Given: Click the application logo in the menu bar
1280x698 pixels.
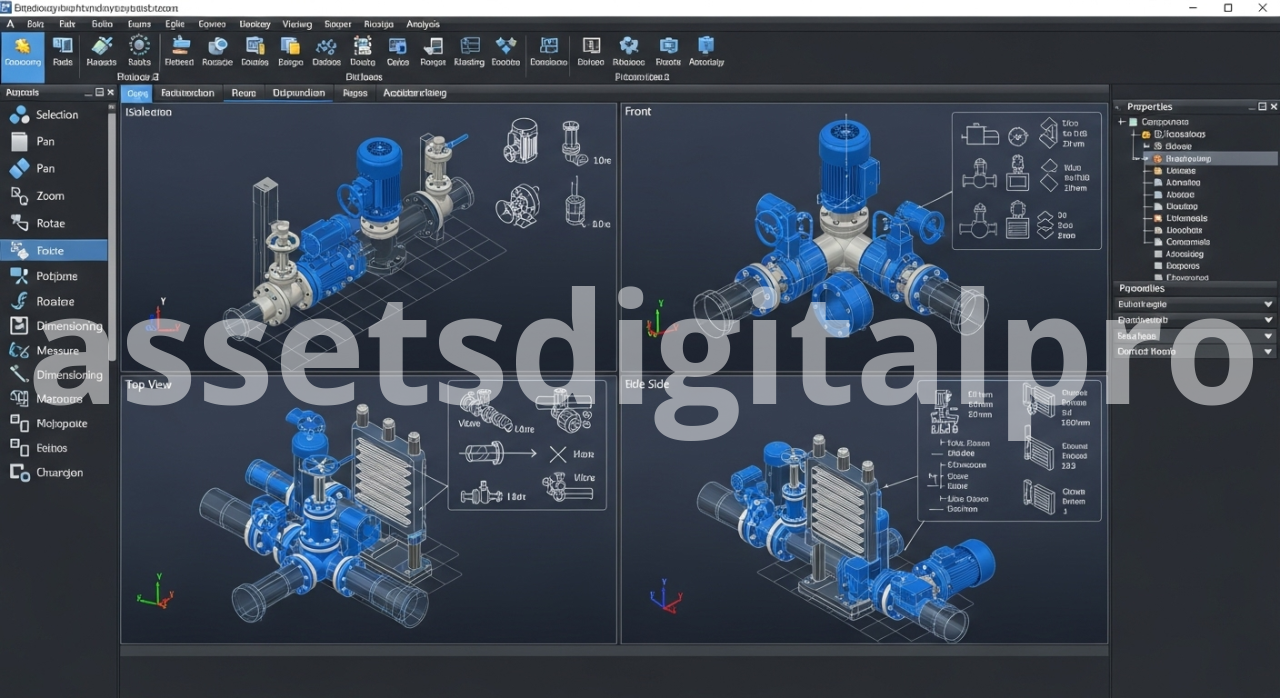Looking at the screenshot, I should pos(10,23).
